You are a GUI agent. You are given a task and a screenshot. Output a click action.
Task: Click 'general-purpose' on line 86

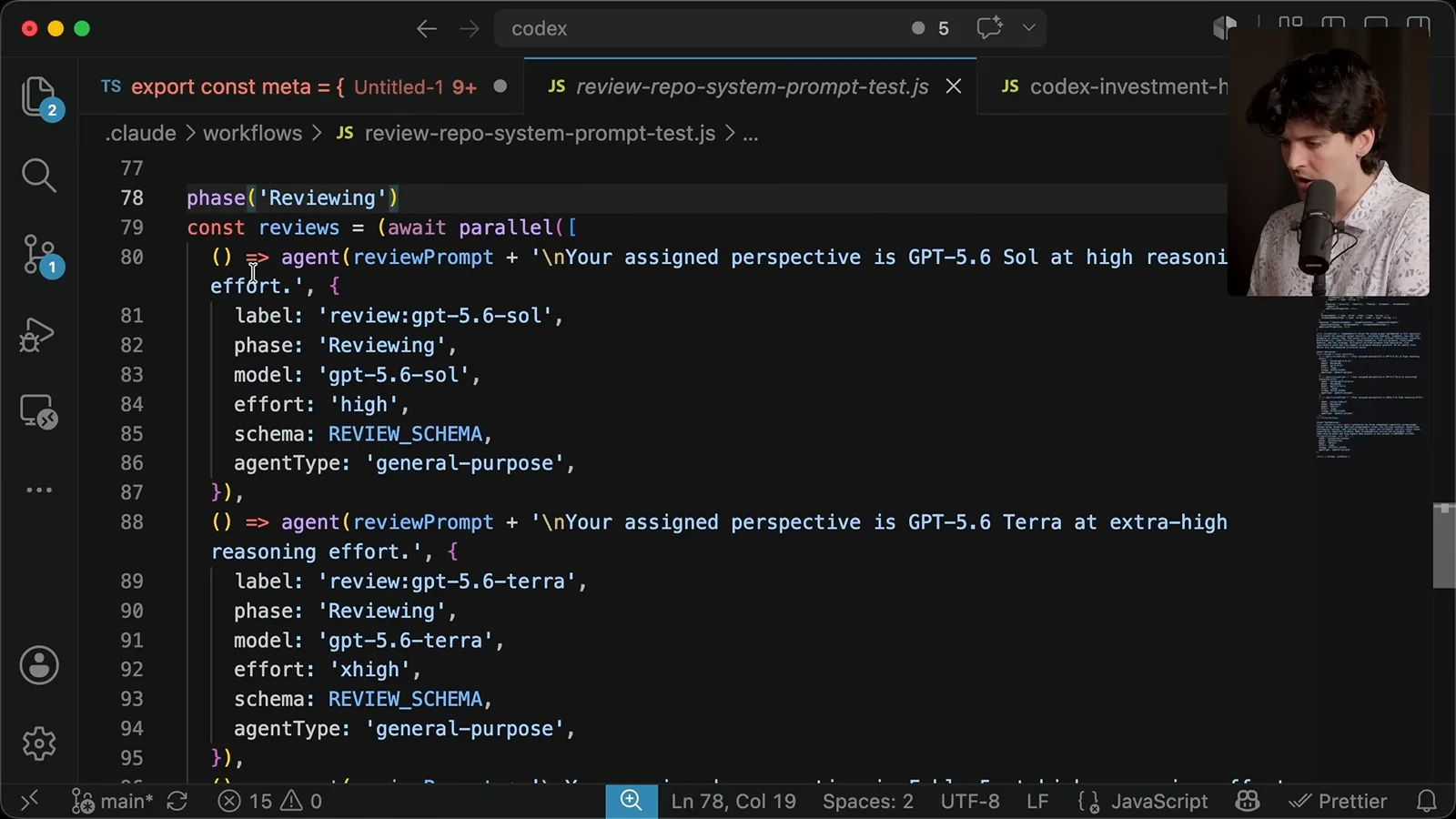tap(464, 463)
